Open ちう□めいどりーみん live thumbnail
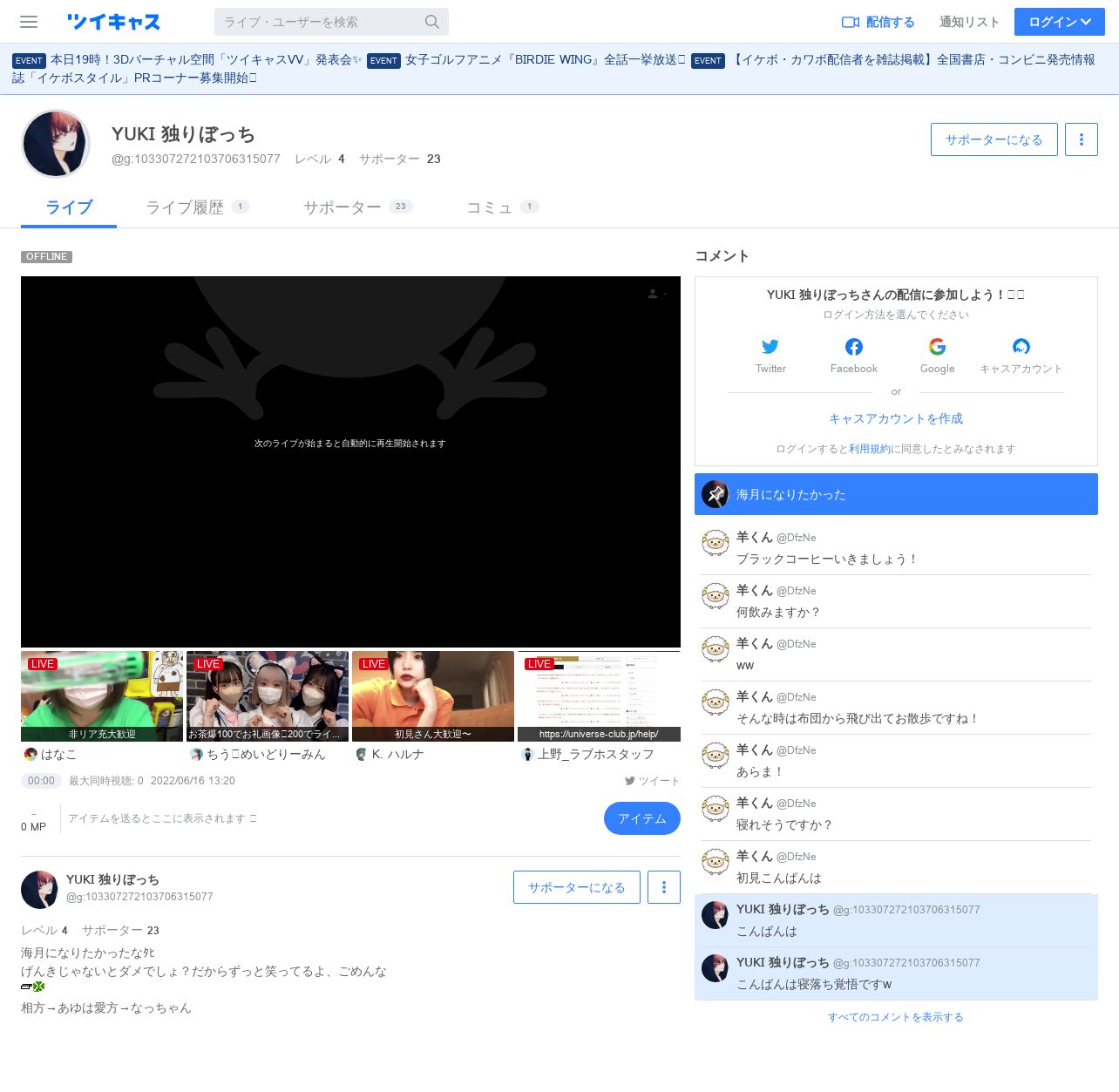The image size is (1119, 1092). tap(268, 696)
